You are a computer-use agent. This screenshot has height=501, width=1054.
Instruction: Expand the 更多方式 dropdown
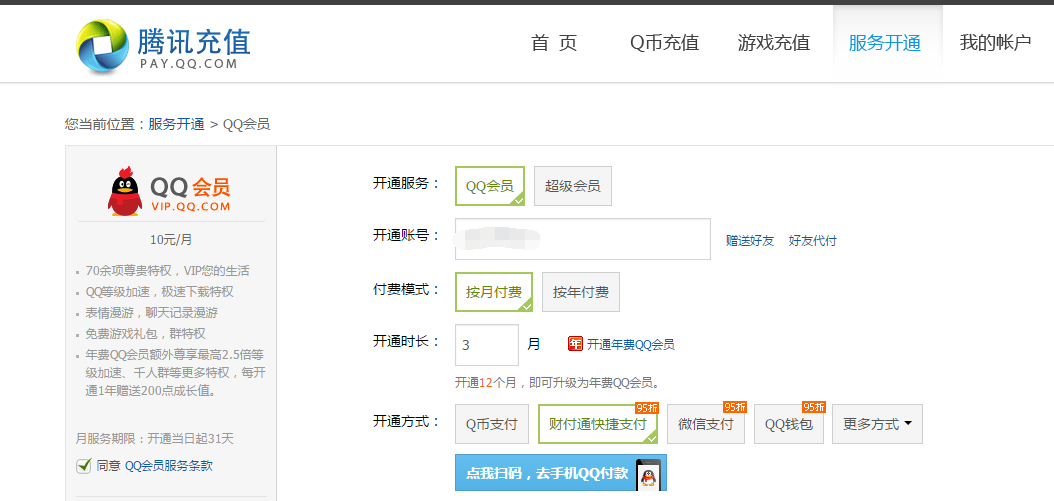[x=877, y=424]
